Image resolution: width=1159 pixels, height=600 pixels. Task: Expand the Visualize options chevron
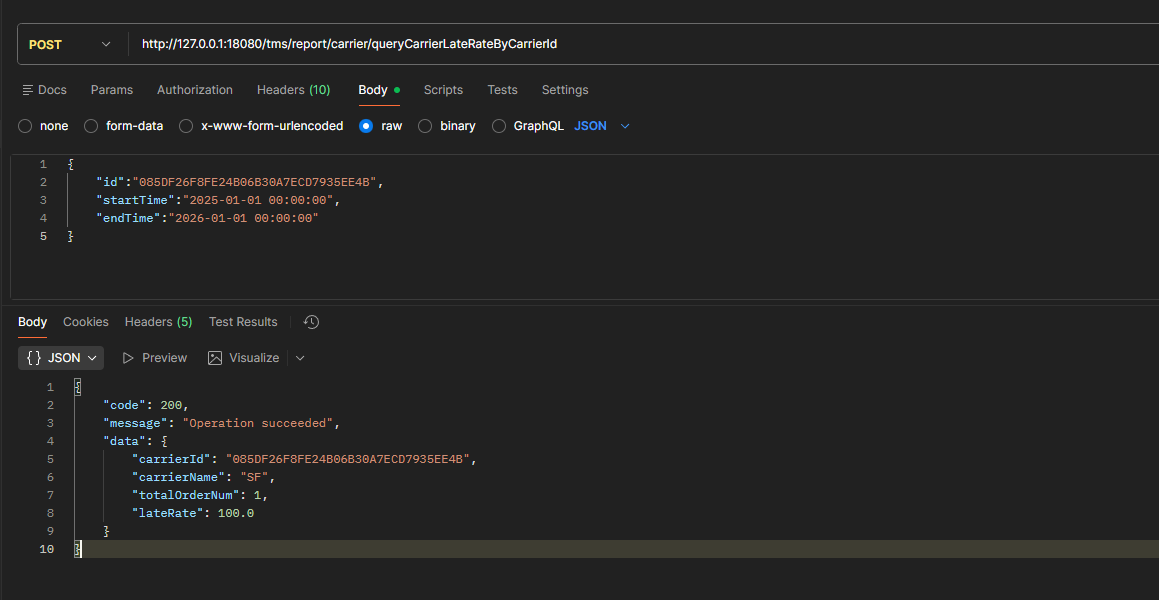[x=300, y=358]
